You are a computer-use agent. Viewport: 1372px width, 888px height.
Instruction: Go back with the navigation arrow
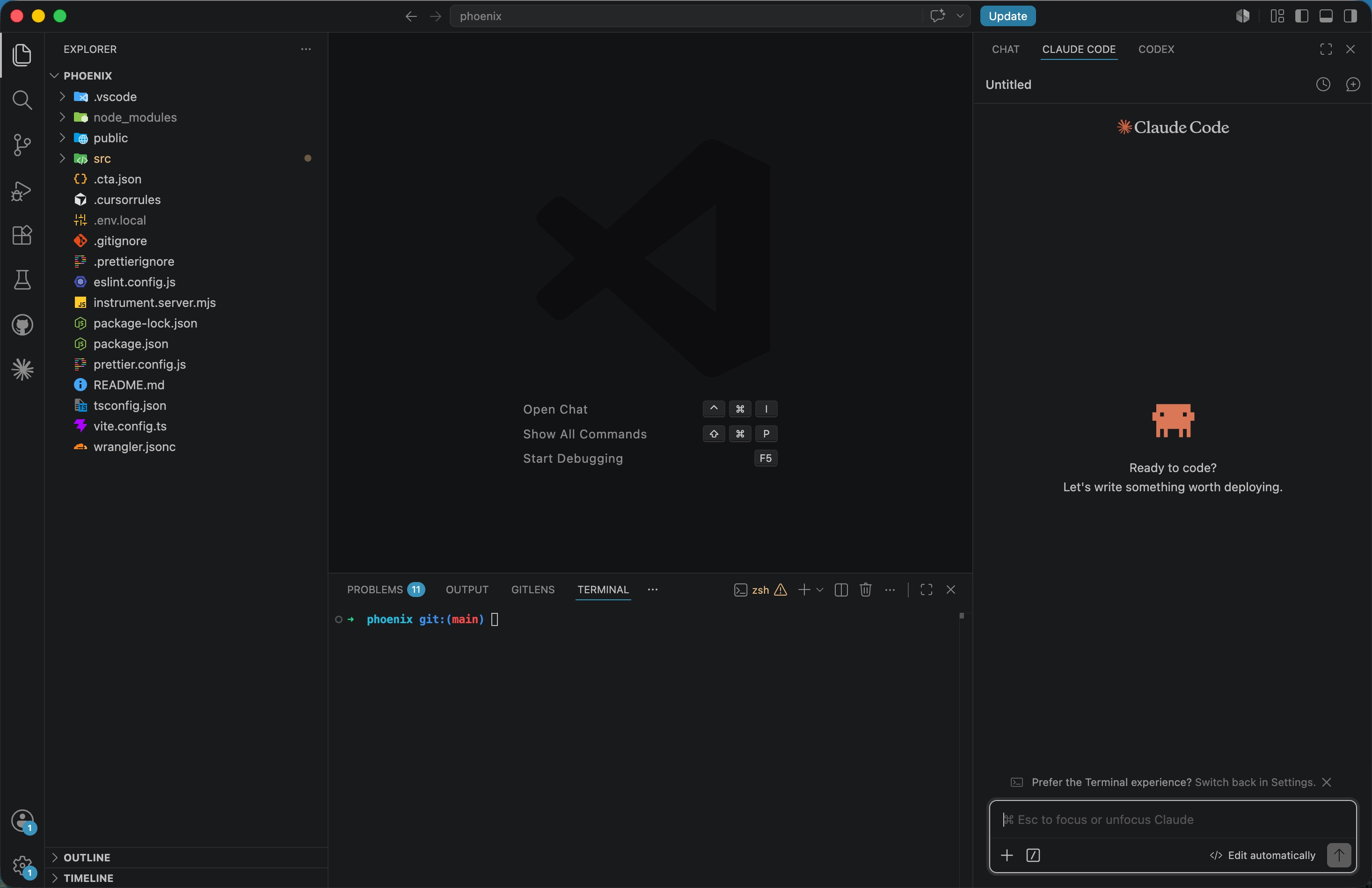click(410, 16)
